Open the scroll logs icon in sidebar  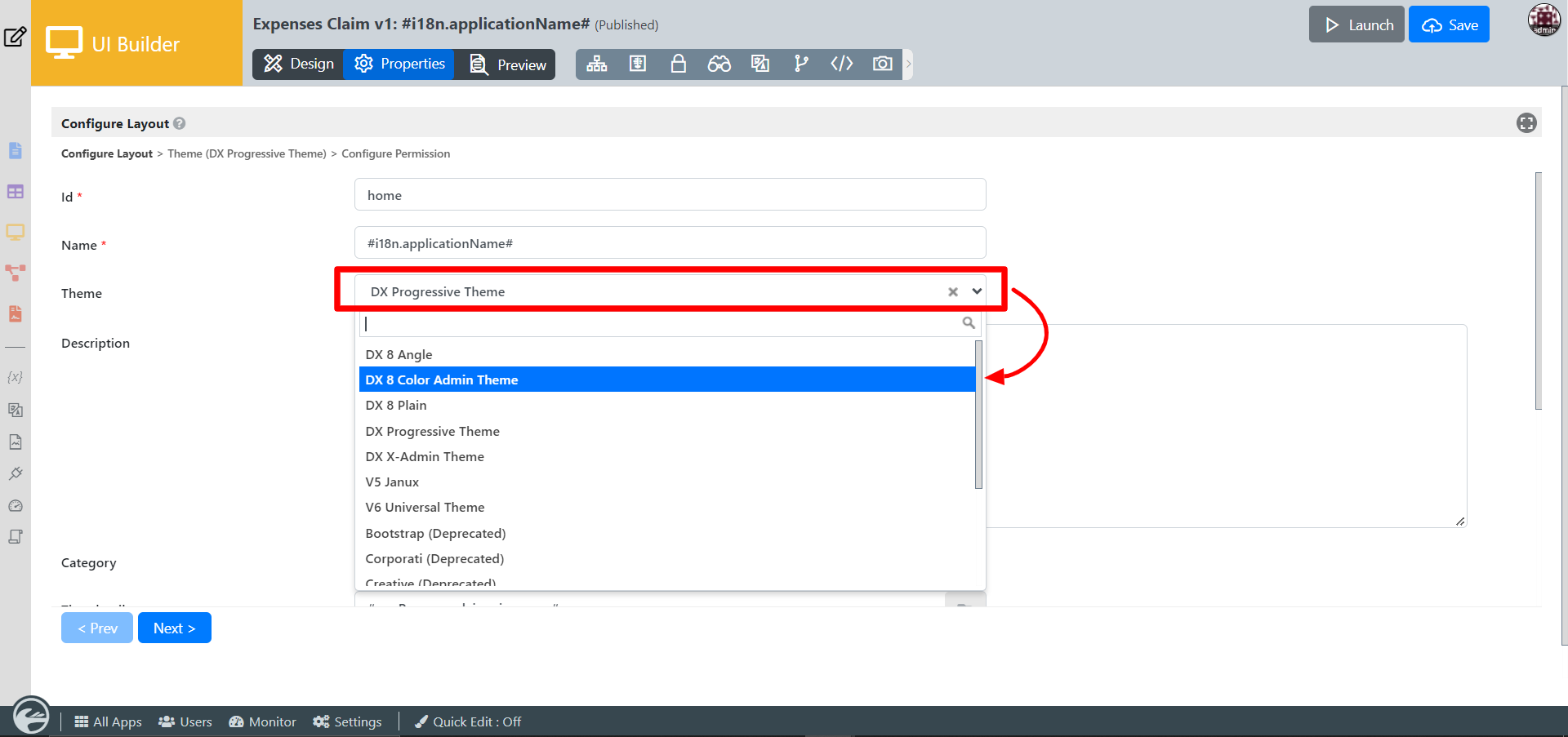coord(16,537)
